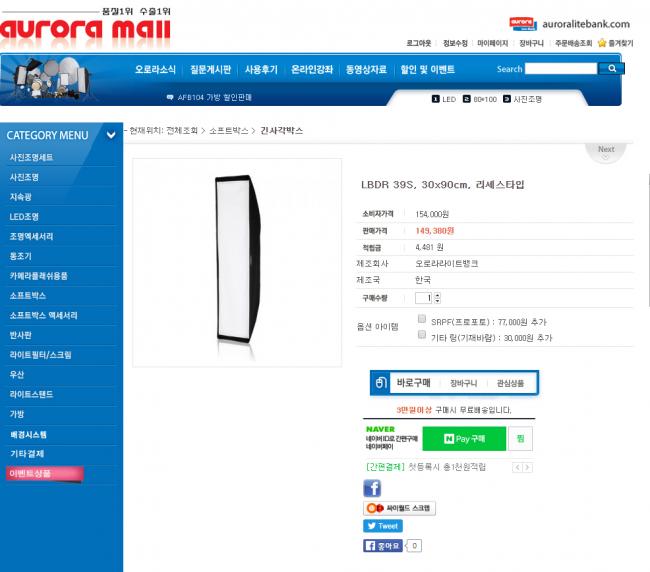Screen dimensions: 650x572
Task: Check the 기타 링(기재바람) option checkbox
Action: [x=422, y=334]
